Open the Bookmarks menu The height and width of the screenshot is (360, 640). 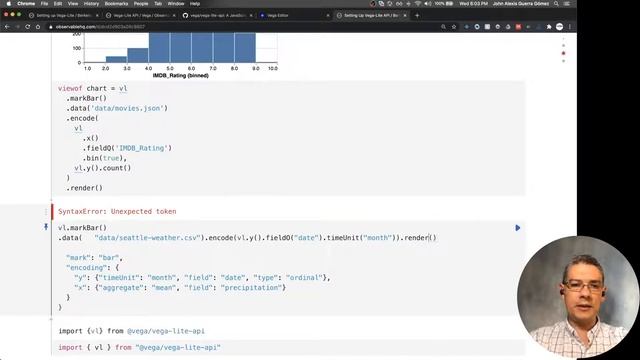coord(116,4)
